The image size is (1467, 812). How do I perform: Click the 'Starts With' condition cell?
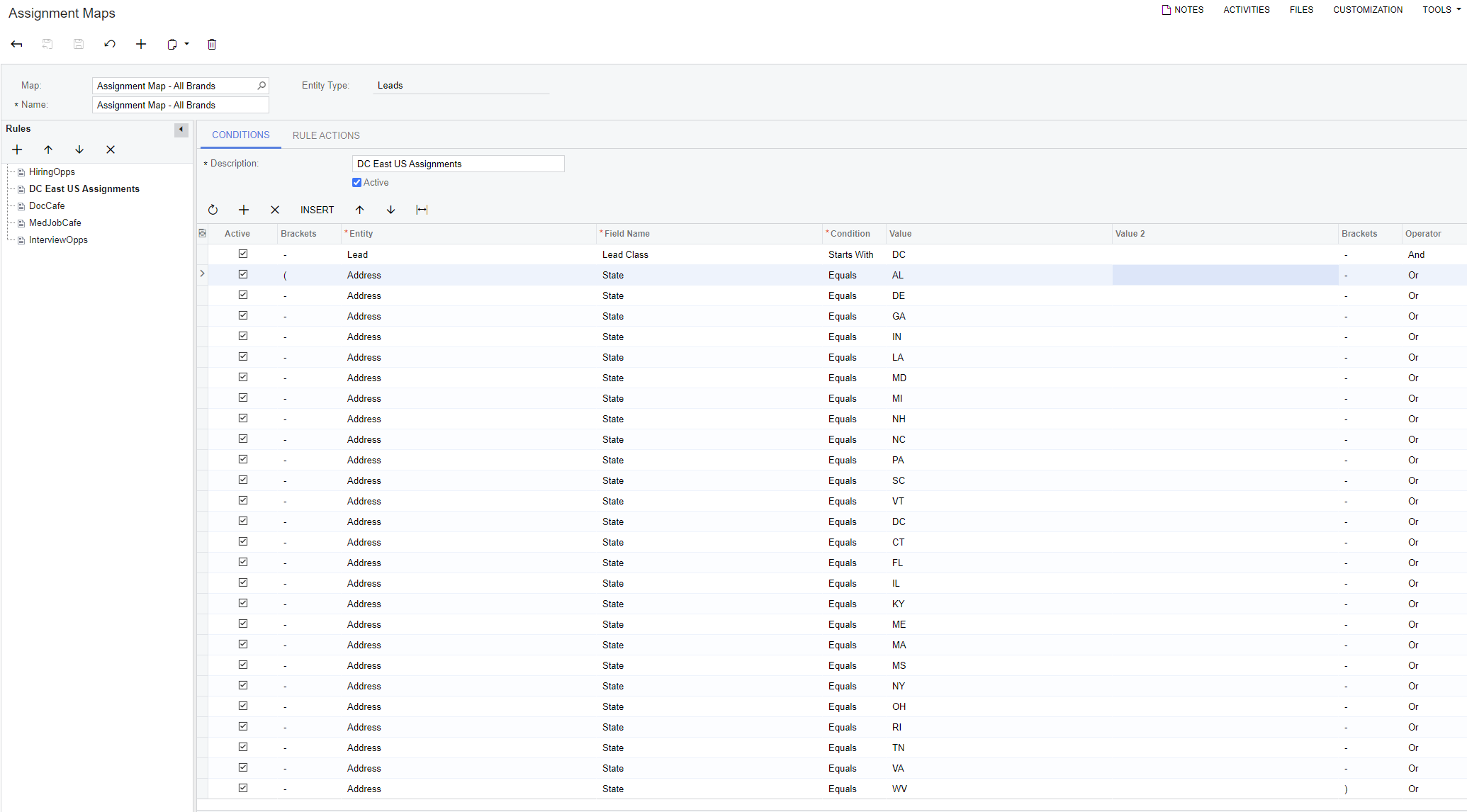coord(854,254)
